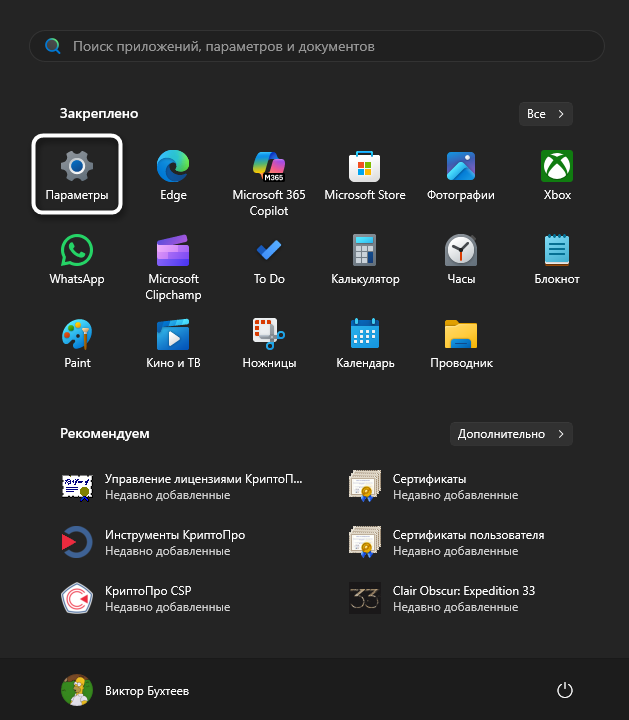
Task: Open Кино и ТВ
Action: point(173,343)
